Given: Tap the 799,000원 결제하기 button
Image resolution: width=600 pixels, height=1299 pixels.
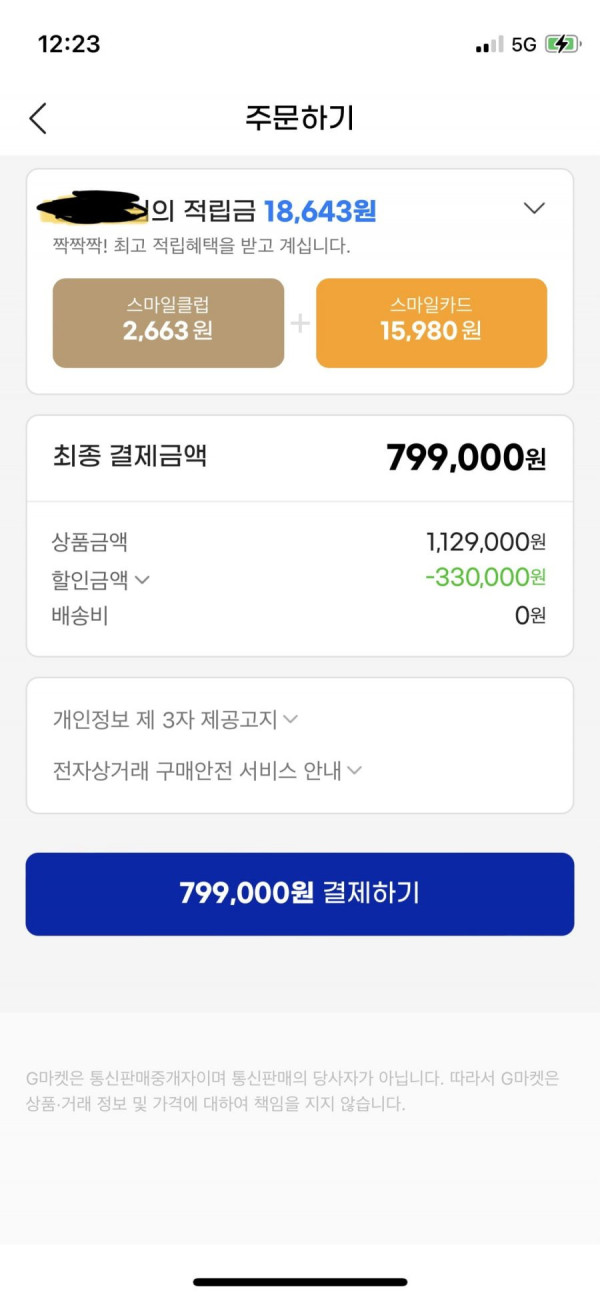Looking at the screenshot, I should tap(300, 894).
